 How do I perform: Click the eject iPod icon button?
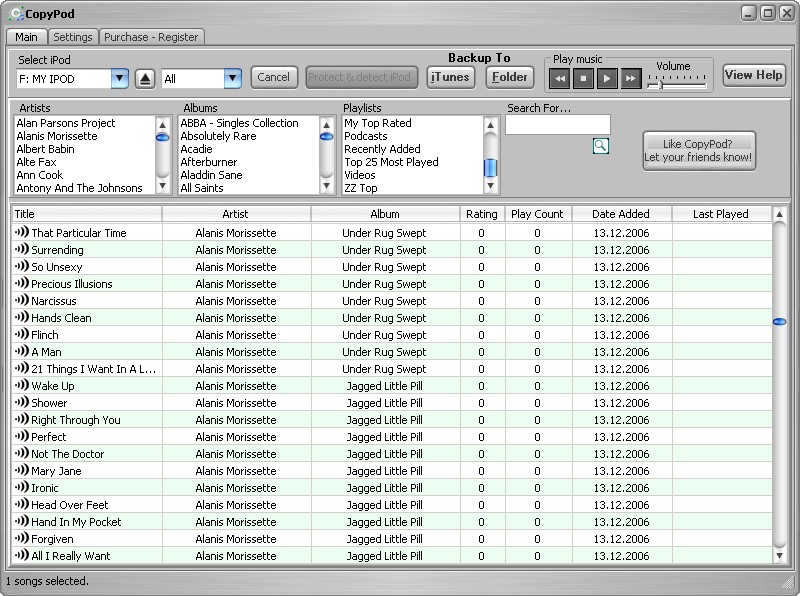pos(145,78)
